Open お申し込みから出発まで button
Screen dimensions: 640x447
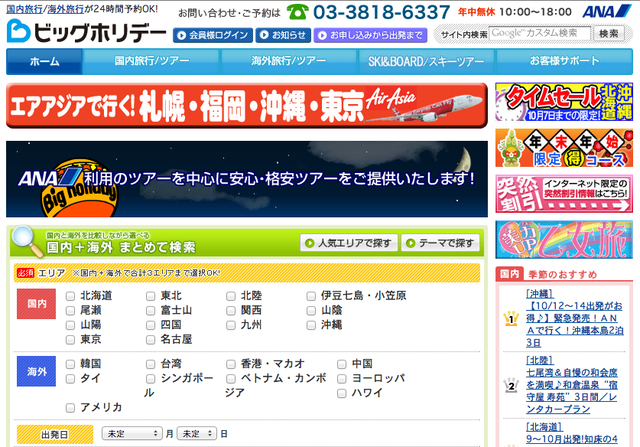coord(370,35)
